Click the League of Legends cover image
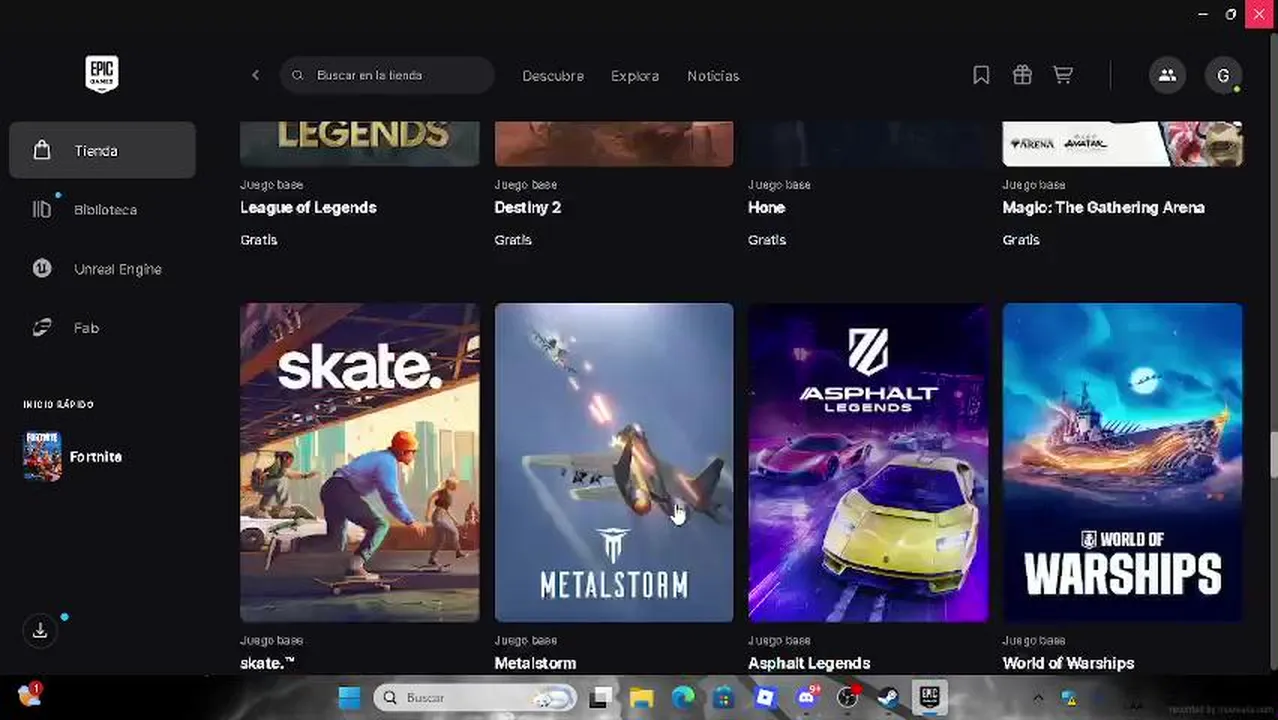1278x720 pixels. point(360,143)
